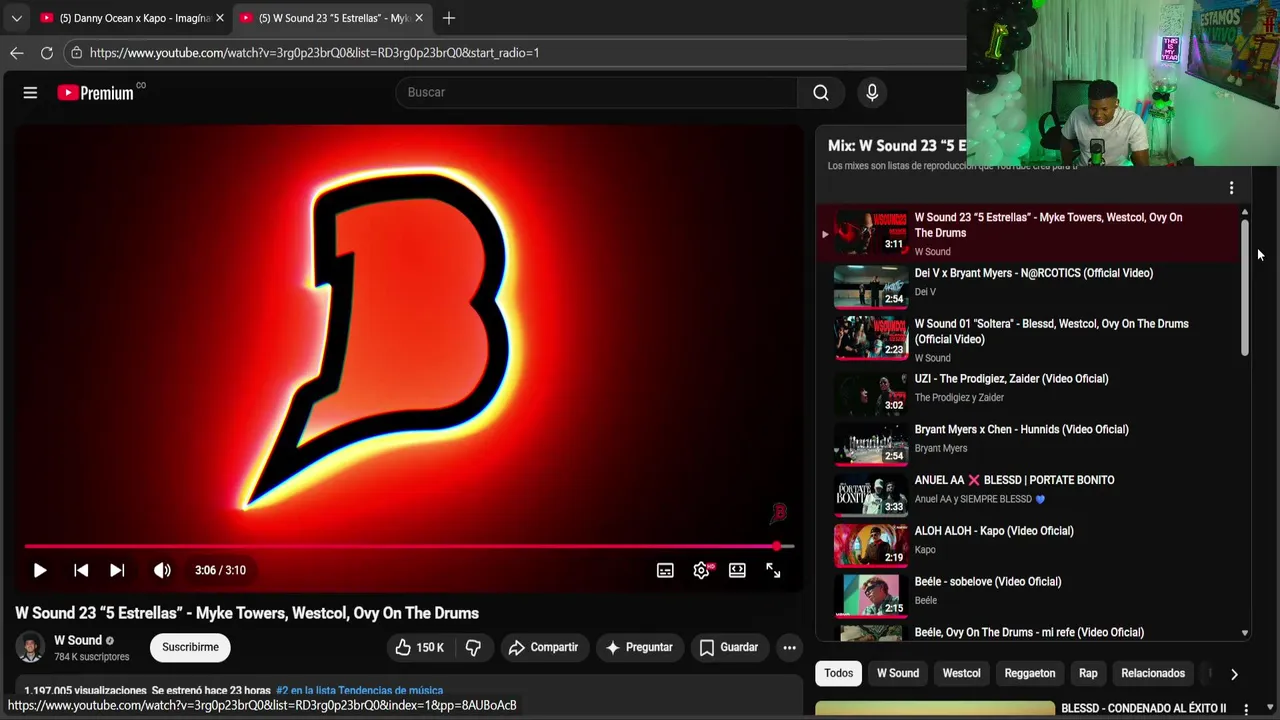Select the Rap filter chip
Screen dimensions: 1280x720
click(x=1088, y=673)
